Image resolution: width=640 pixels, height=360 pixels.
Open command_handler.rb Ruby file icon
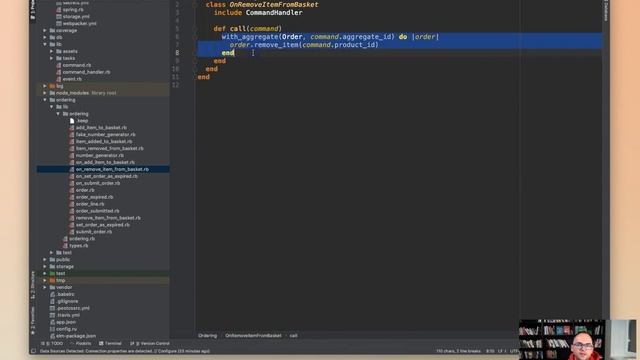pyautogui.click(x=59, y=72)
